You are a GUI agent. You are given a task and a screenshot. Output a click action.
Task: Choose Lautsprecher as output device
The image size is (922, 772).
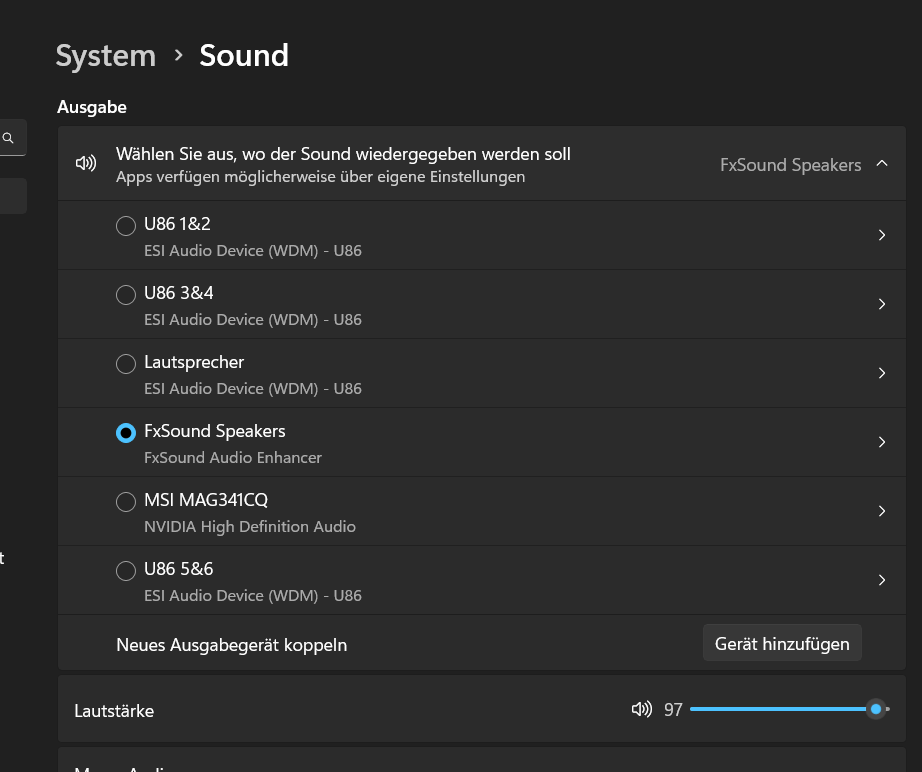point(126,364)
